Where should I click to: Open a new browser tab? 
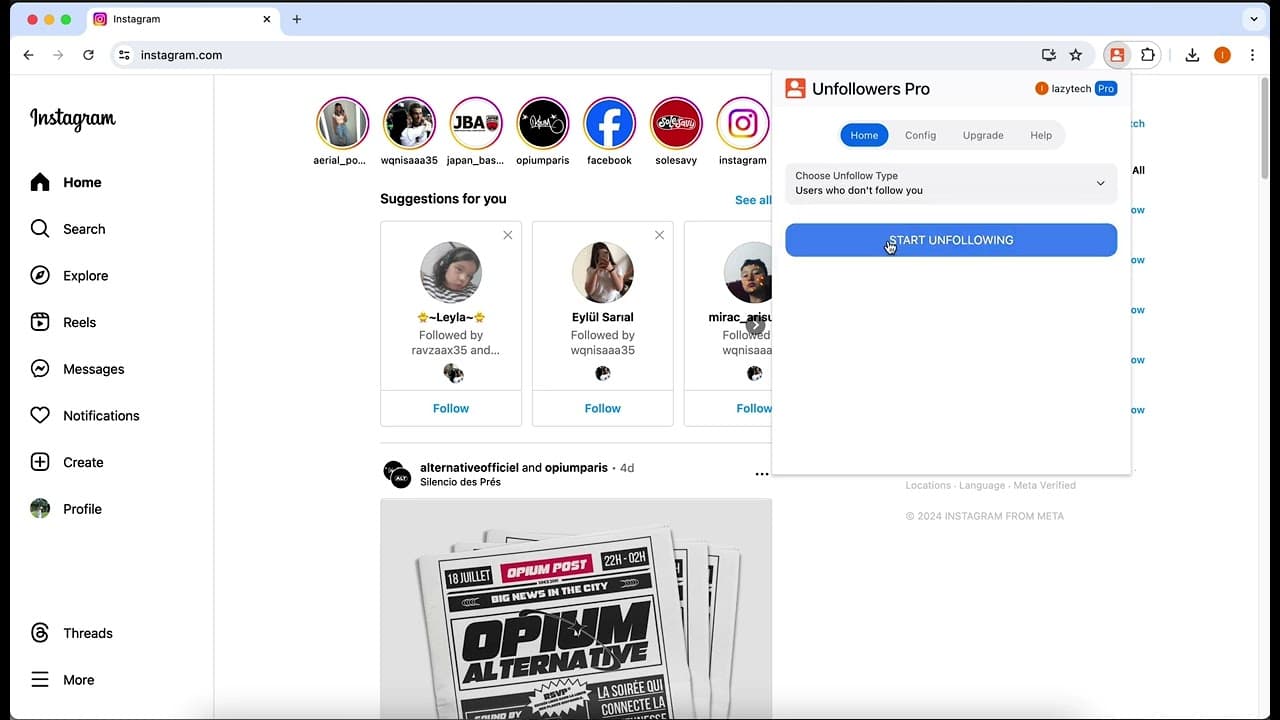click(297, 19)
